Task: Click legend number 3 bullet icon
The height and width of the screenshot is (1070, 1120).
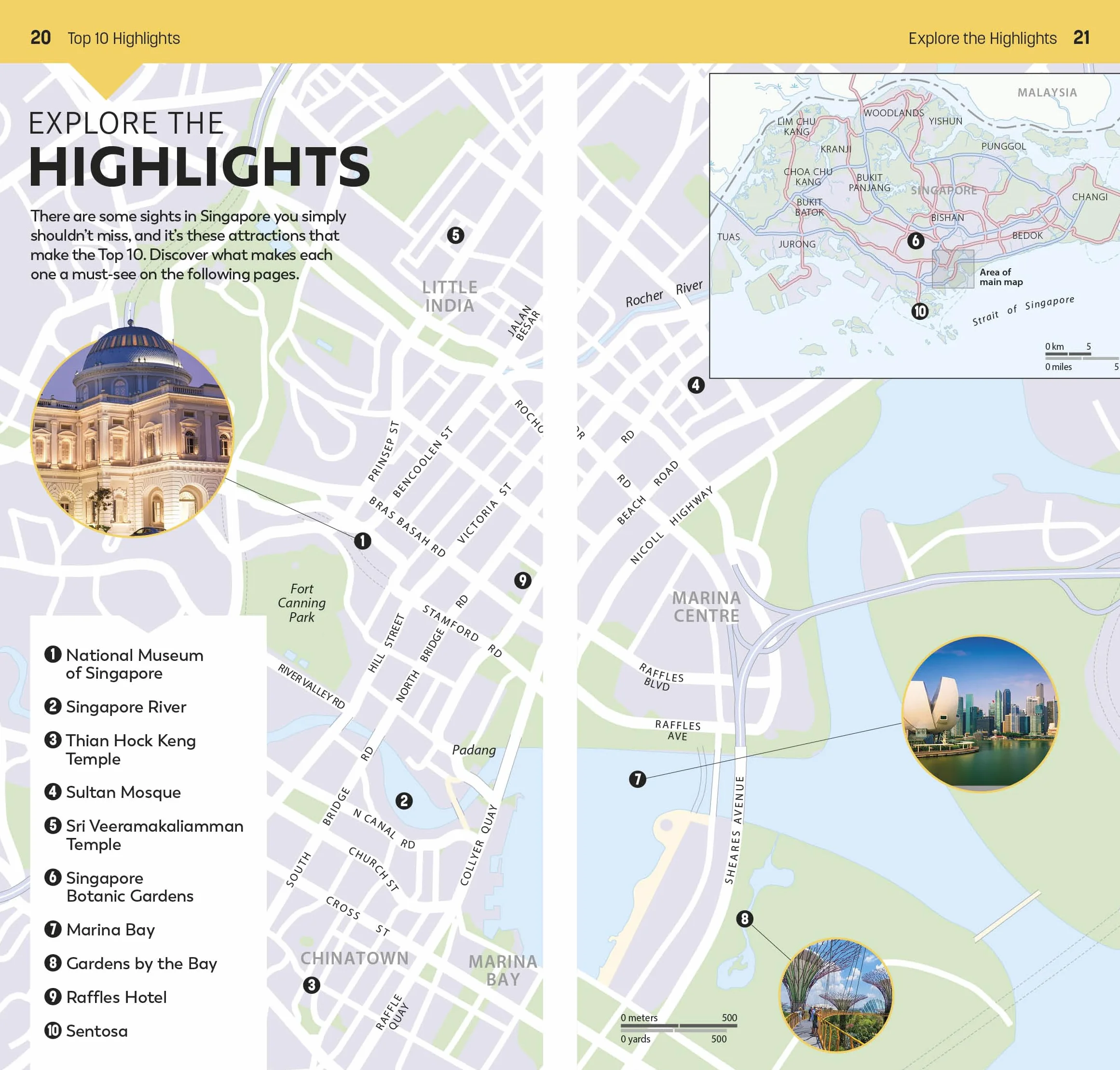Action: point(53,740)
